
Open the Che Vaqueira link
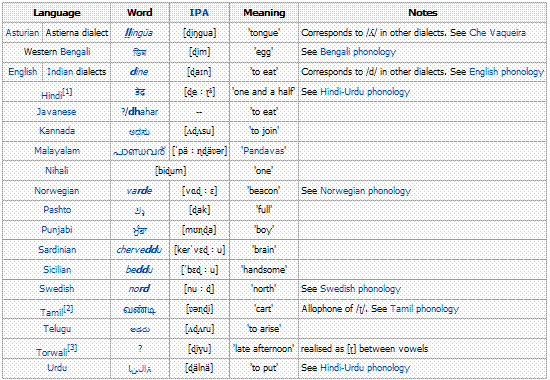click(498, 33)
